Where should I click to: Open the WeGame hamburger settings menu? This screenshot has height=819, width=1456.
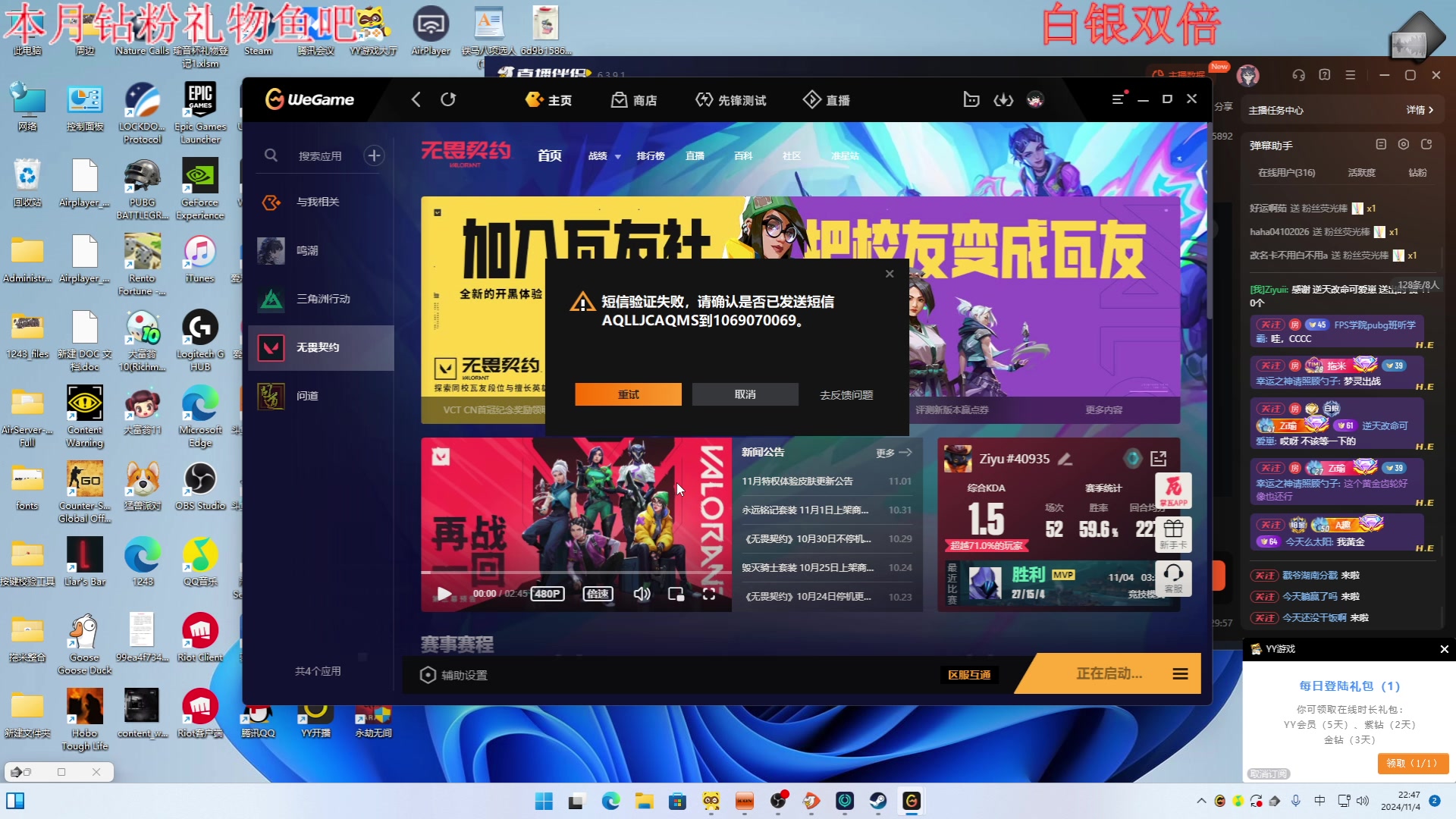1118,99
